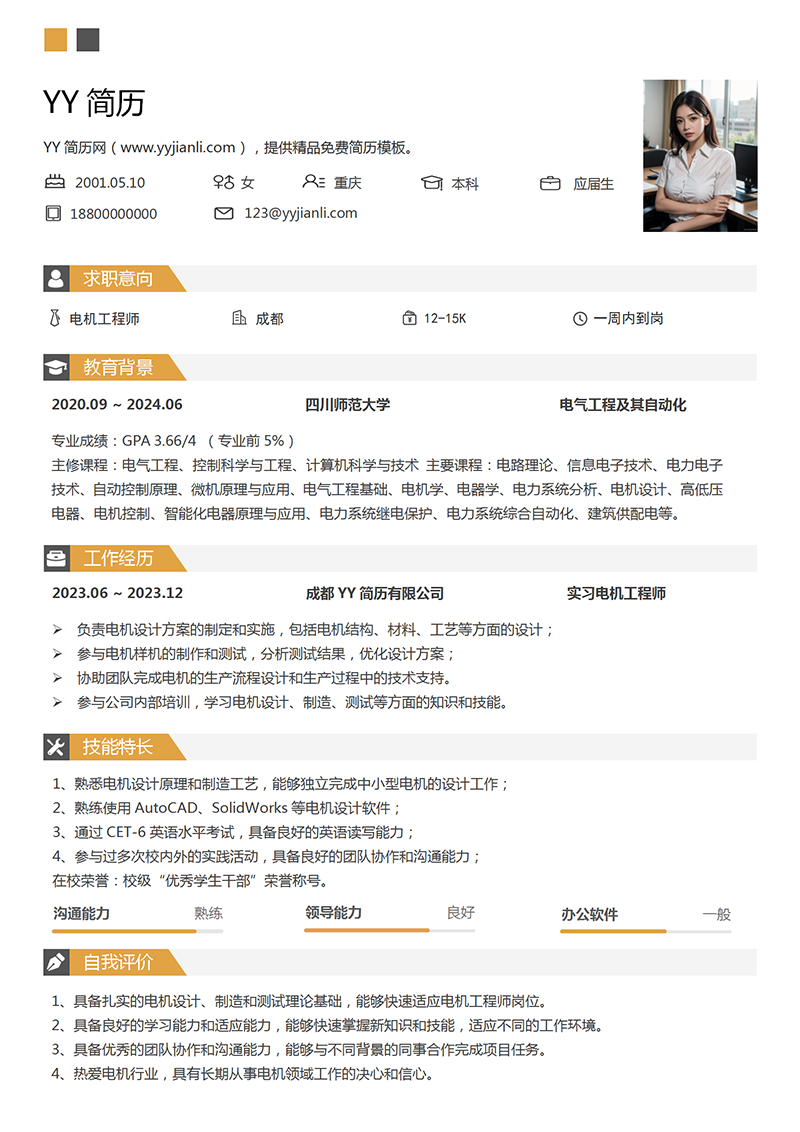Image resolution: width=800 pixels, height=1132 pixels.
Task: Click the gender icon beside 女
Action: [224, 182]
